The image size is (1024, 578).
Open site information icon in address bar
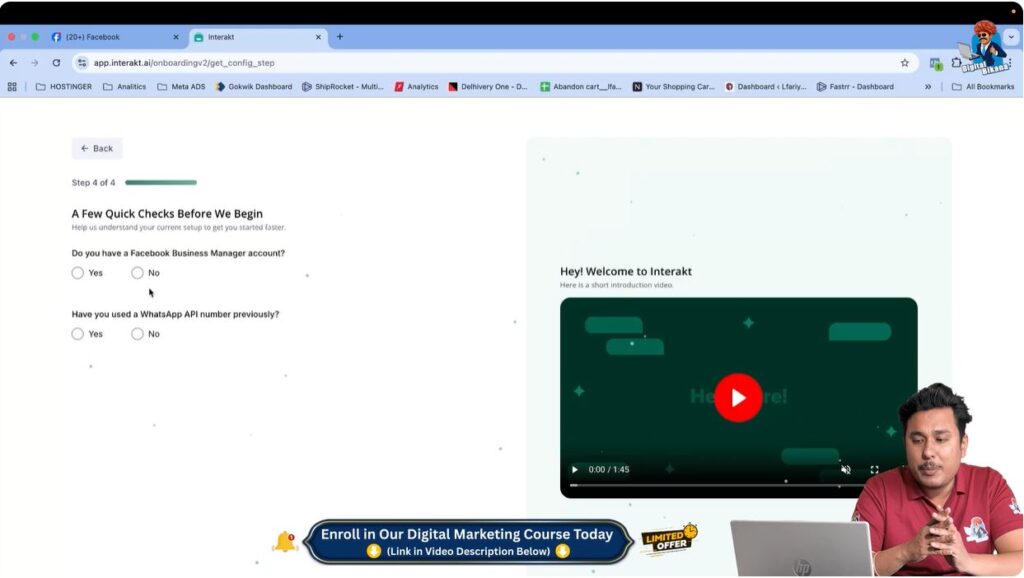(x=82, y=63)
